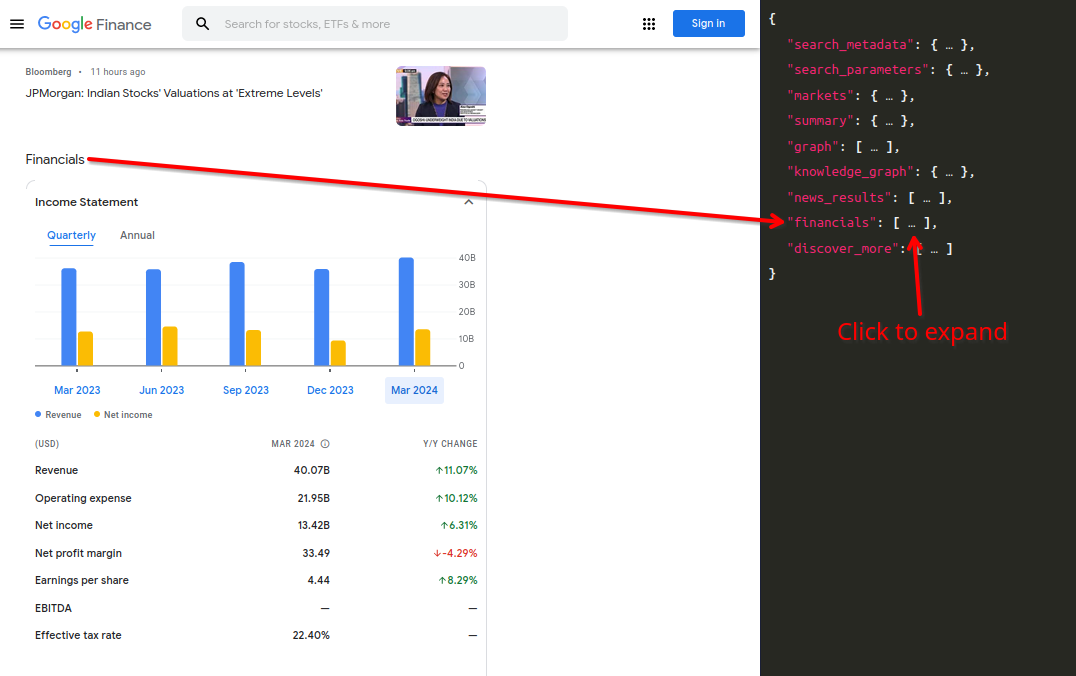Click the Bloomberg source label

click(48, 72)
